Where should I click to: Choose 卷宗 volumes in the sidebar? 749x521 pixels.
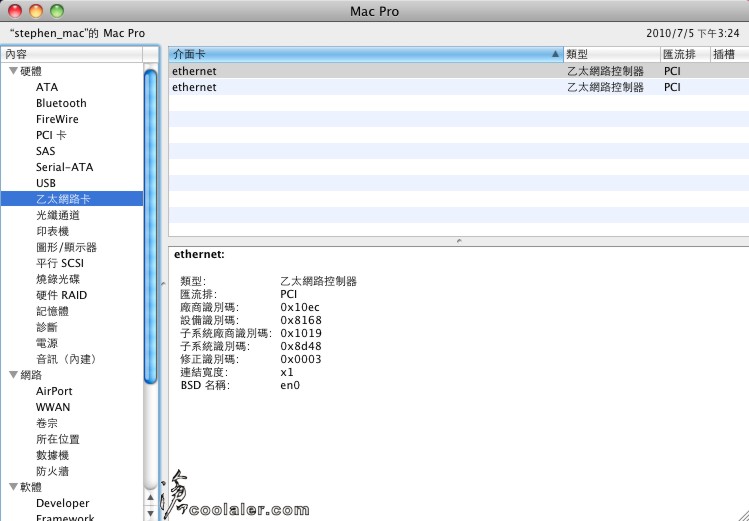[x=47, y=423]
